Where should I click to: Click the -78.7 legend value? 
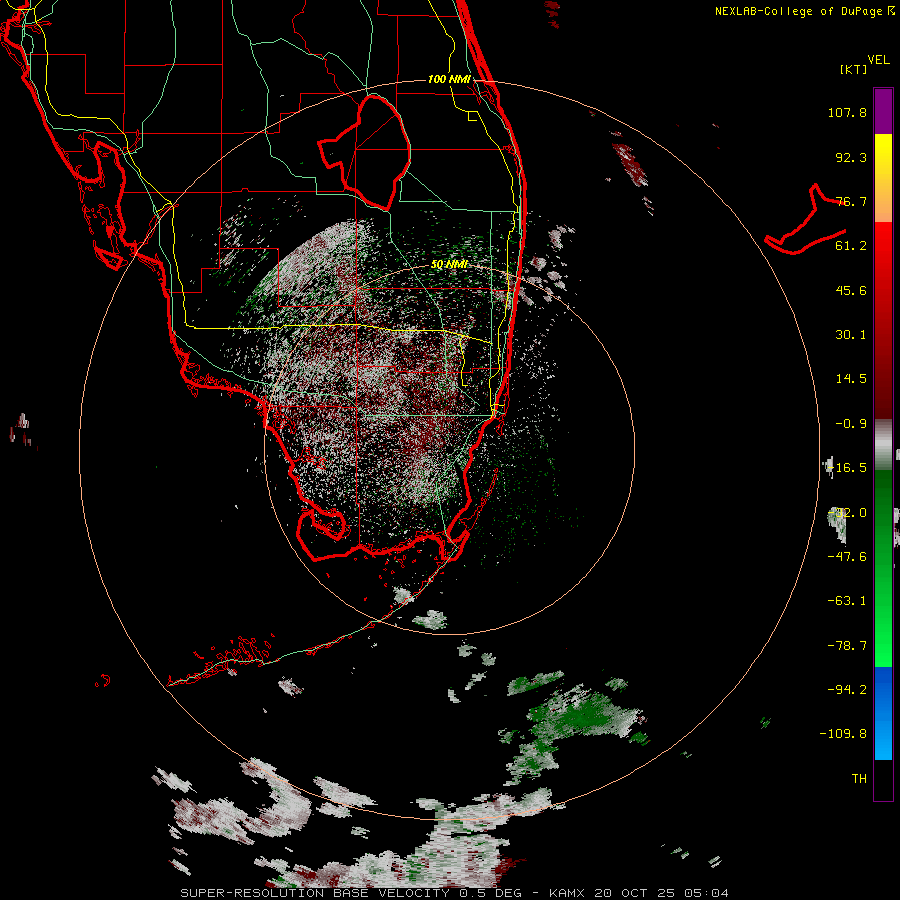847,646
